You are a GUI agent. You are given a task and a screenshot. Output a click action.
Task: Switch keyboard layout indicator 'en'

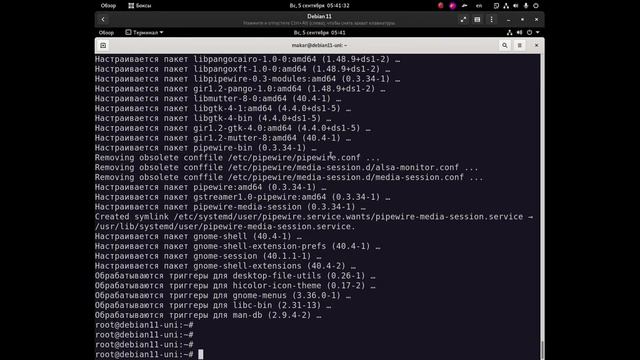pos(479,6)
